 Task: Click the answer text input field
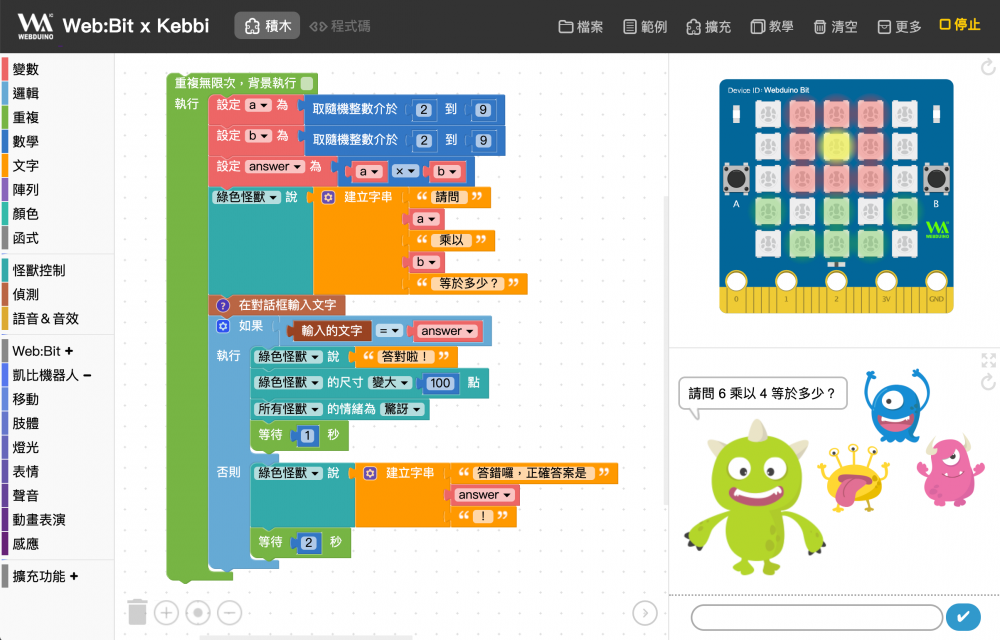pos(816,617)
